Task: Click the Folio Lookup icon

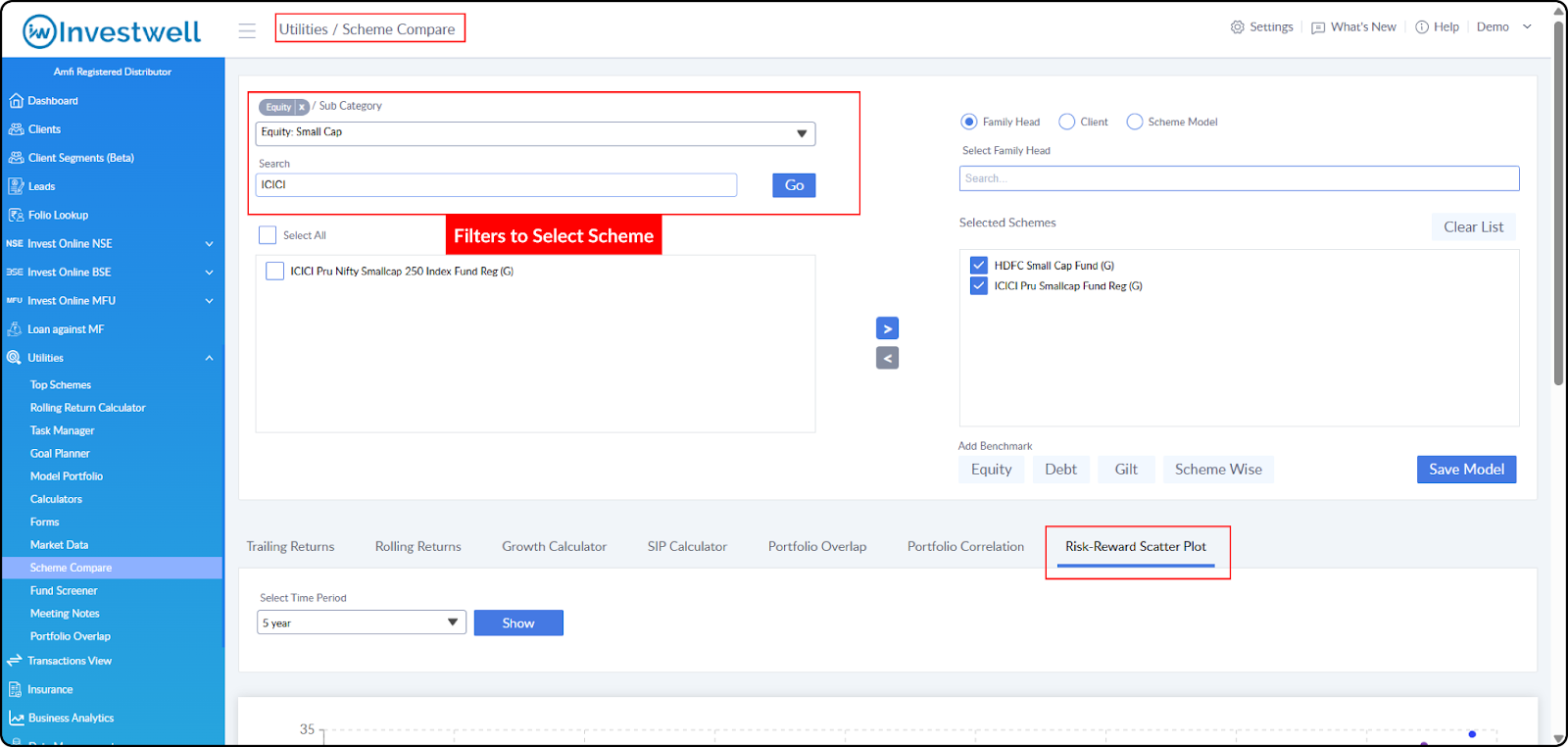Action: point(16,215)
